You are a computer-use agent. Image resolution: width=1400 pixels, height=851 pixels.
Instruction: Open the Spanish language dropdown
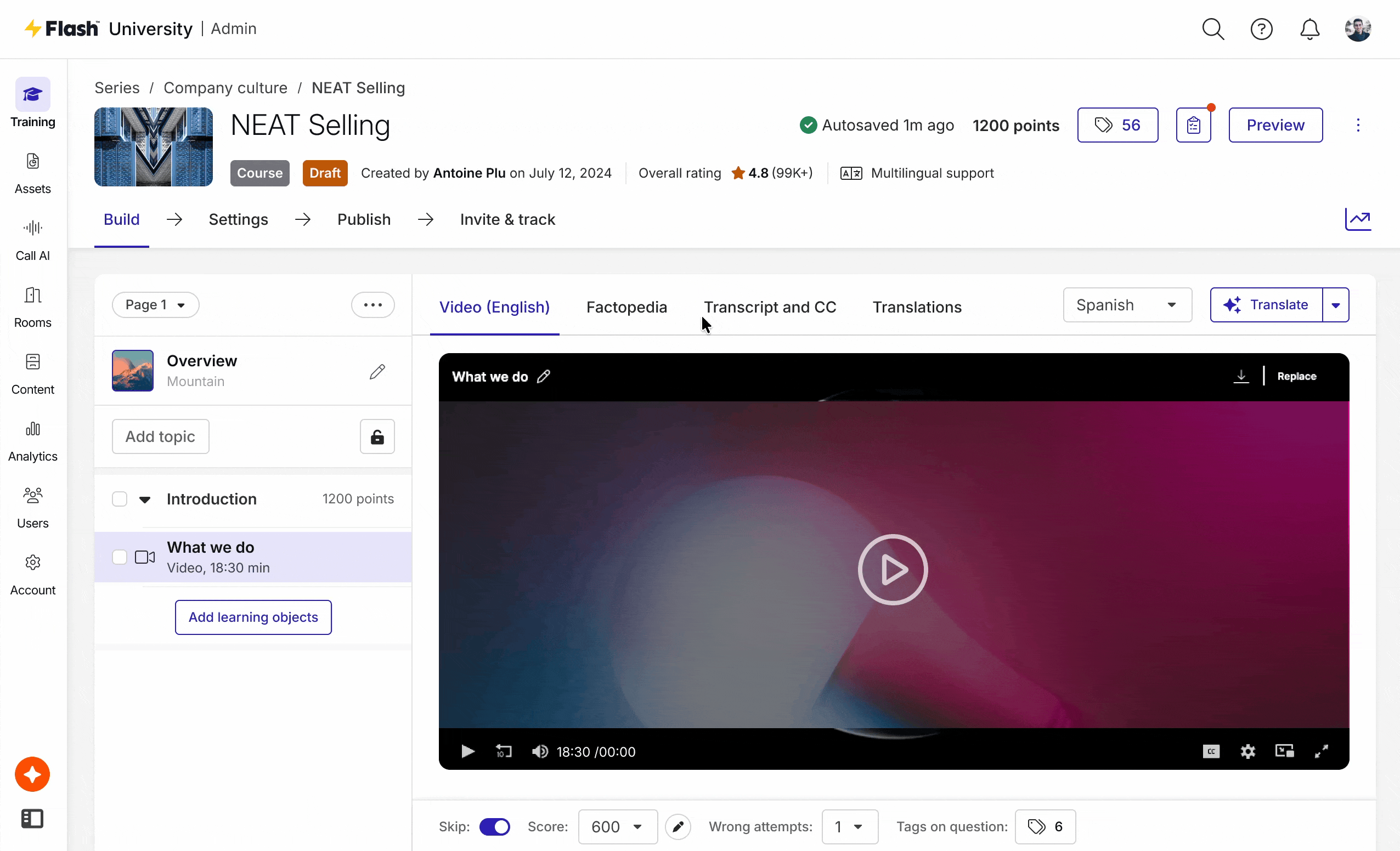pos(1127,305)
